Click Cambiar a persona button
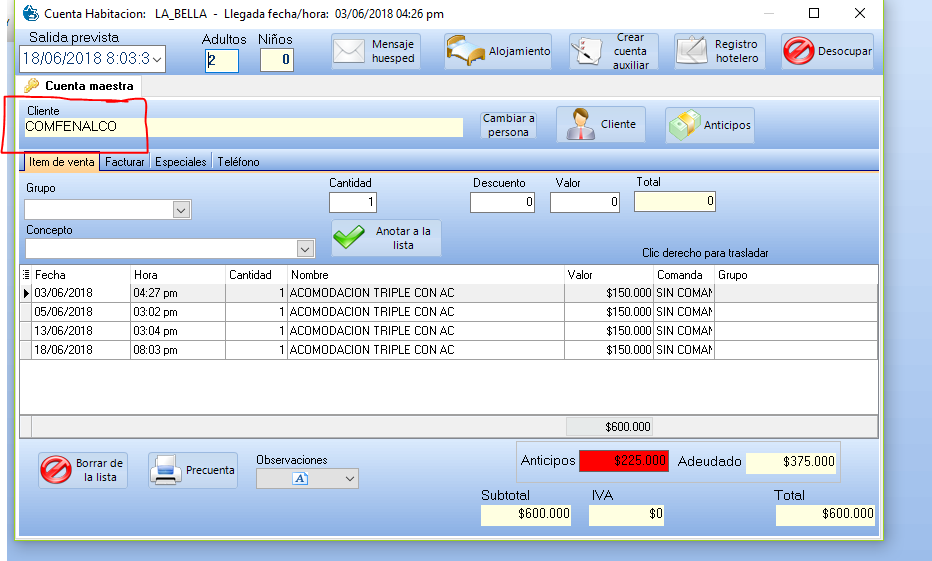Viewport: 932px width, 561px height. coord(508,125)
